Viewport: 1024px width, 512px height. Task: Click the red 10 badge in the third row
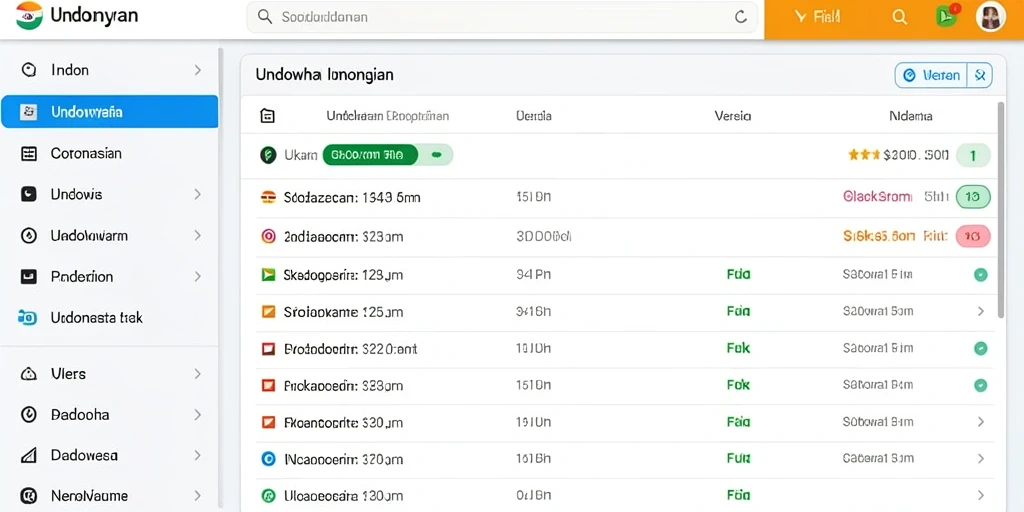pos(973,236)
